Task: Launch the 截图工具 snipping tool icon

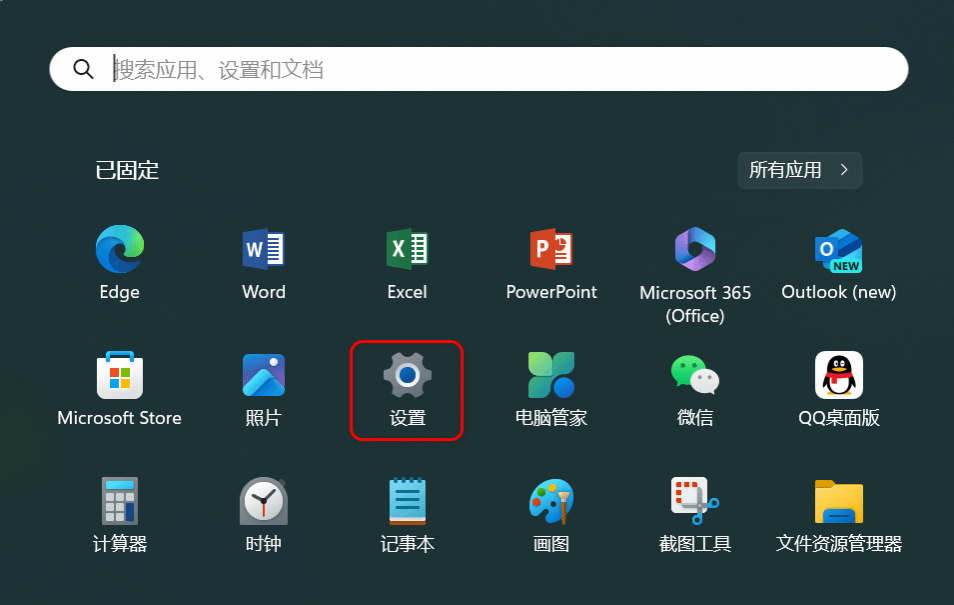Action: pyautogui.click(x=695, y=501)
